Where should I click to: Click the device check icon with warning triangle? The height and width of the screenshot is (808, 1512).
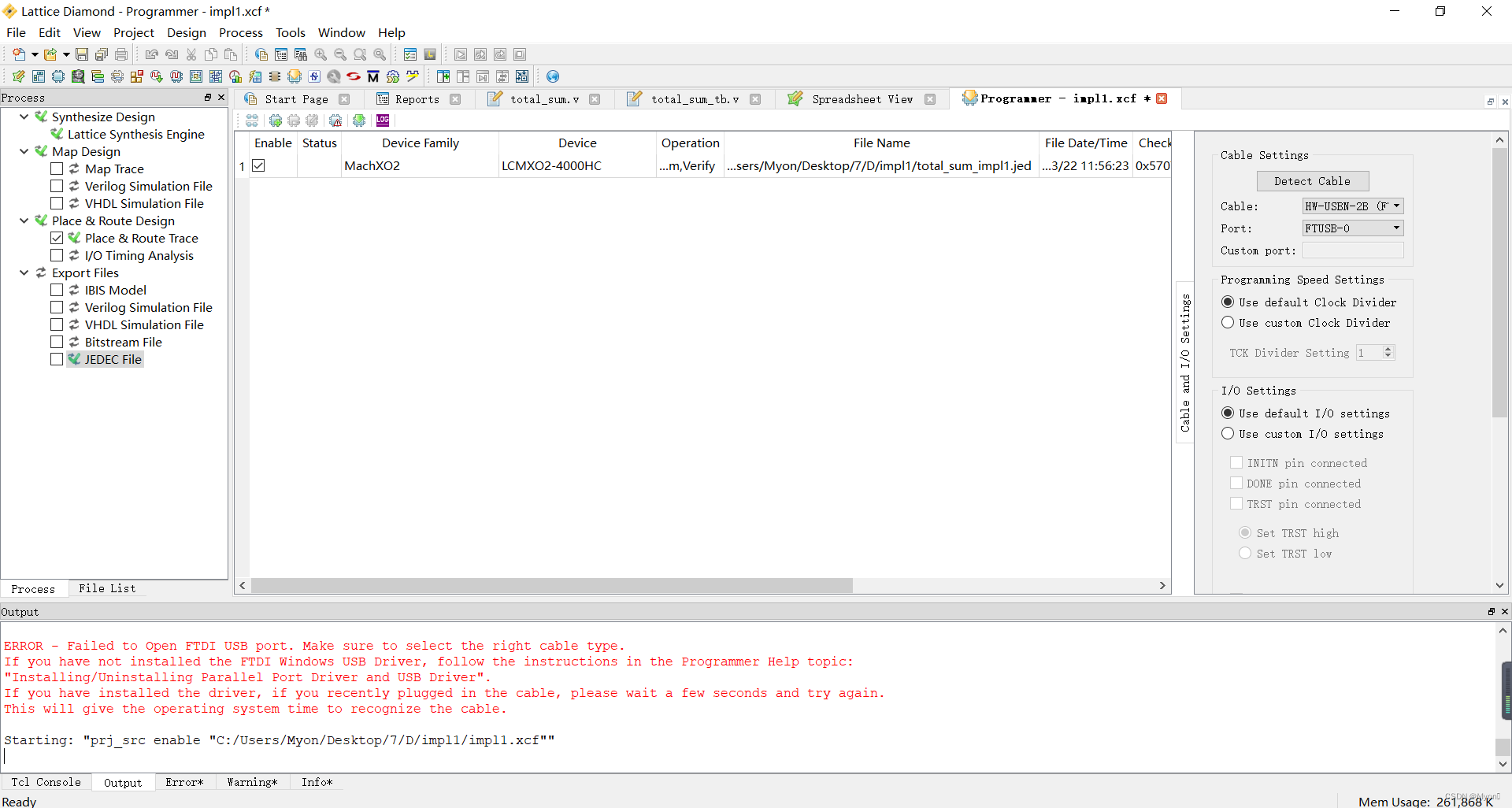point(335,120)
